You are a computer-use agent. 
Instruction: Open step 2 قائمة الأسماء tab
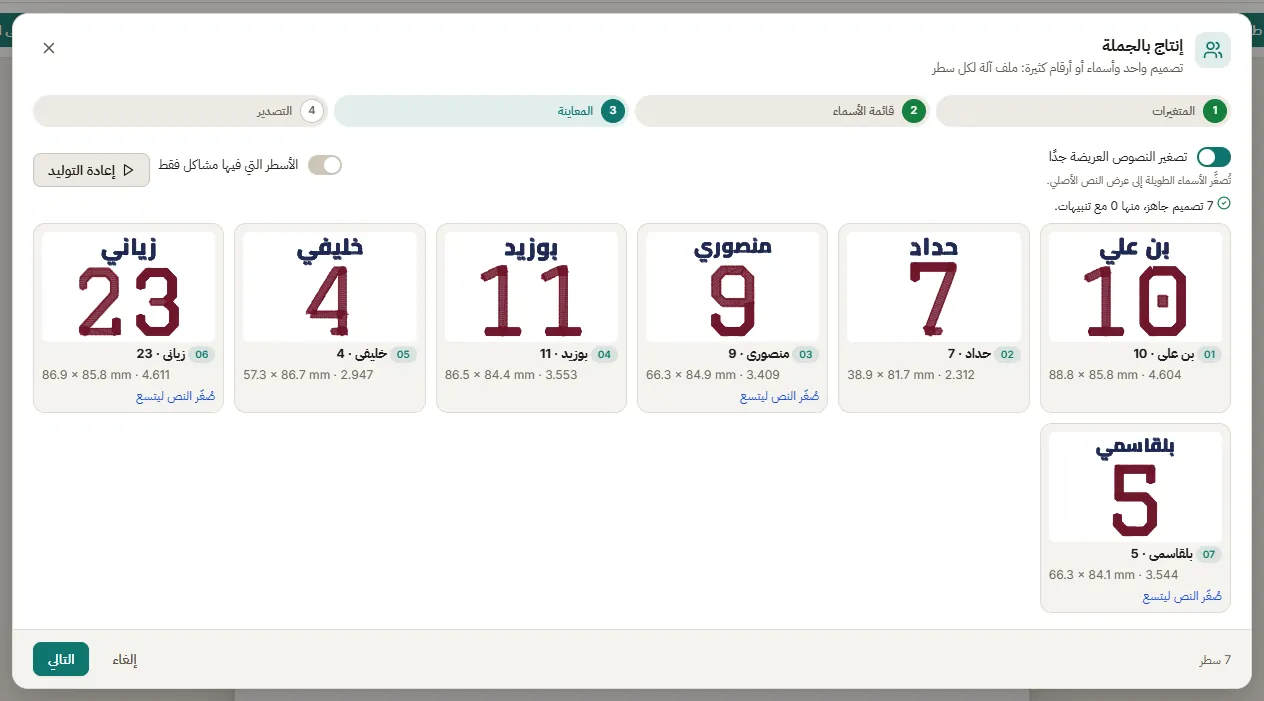tap(782, 111)
